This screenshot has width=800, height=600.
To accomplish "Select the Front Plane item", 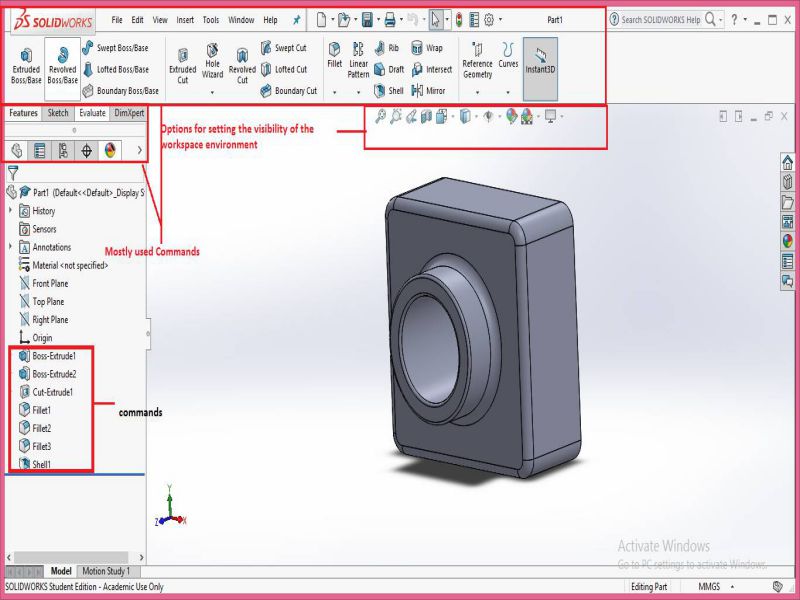I will pos(43,284).
